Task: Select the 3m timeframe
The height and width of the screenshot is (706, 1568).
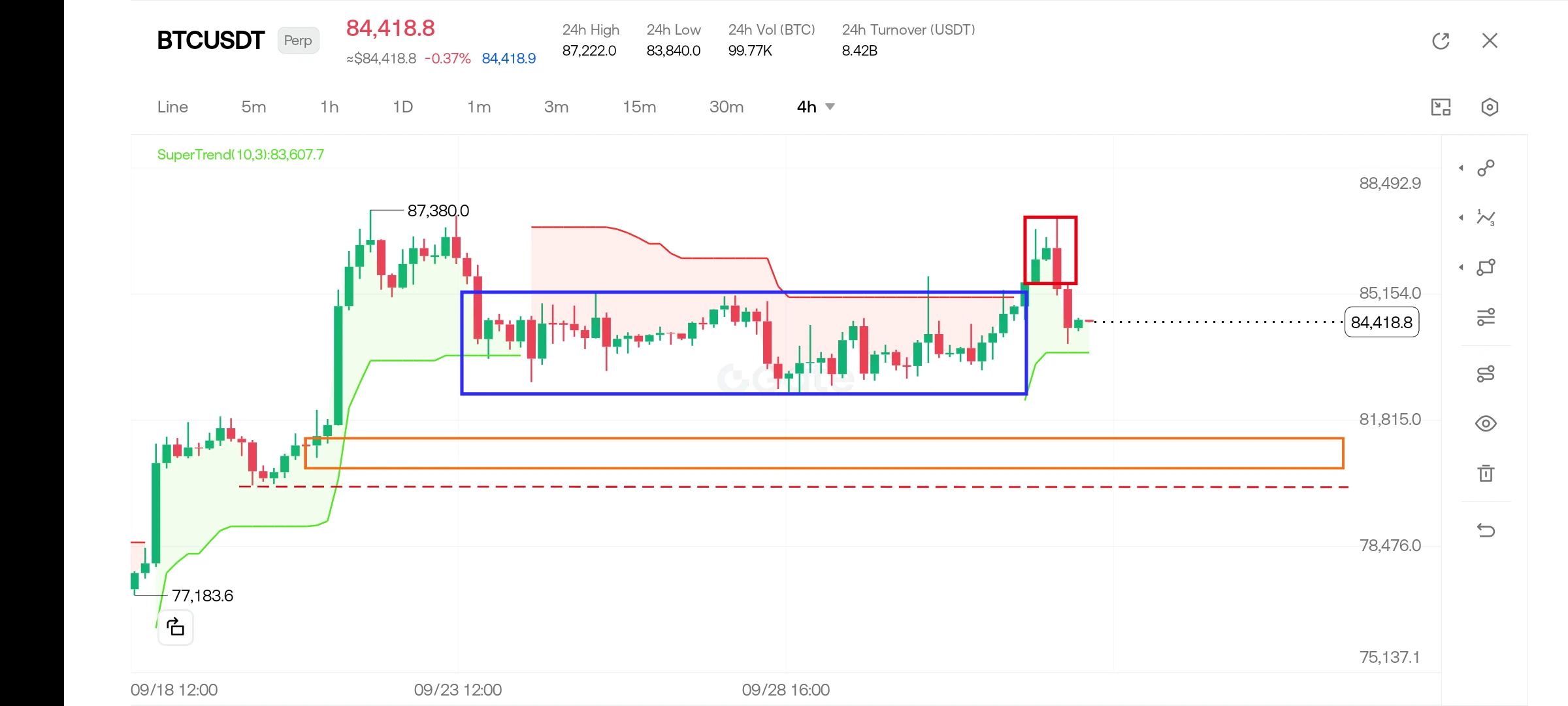Action: tap(556, 107)
